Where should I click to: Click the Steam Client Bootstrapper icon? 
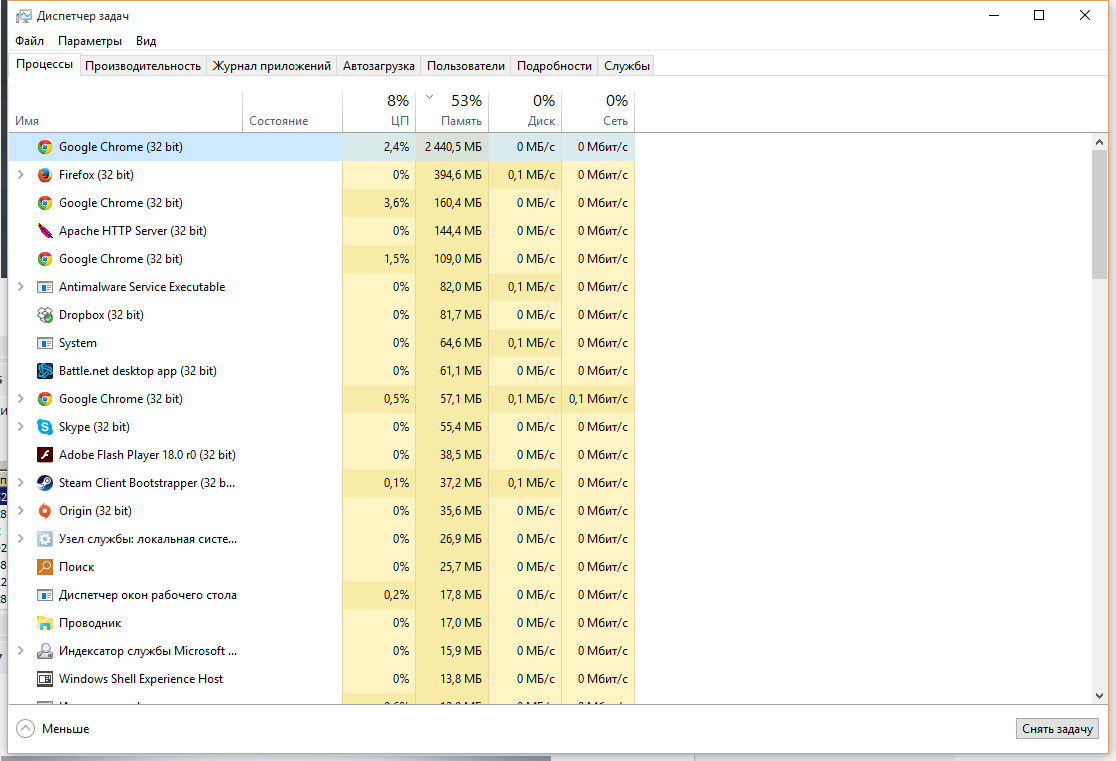45,483
